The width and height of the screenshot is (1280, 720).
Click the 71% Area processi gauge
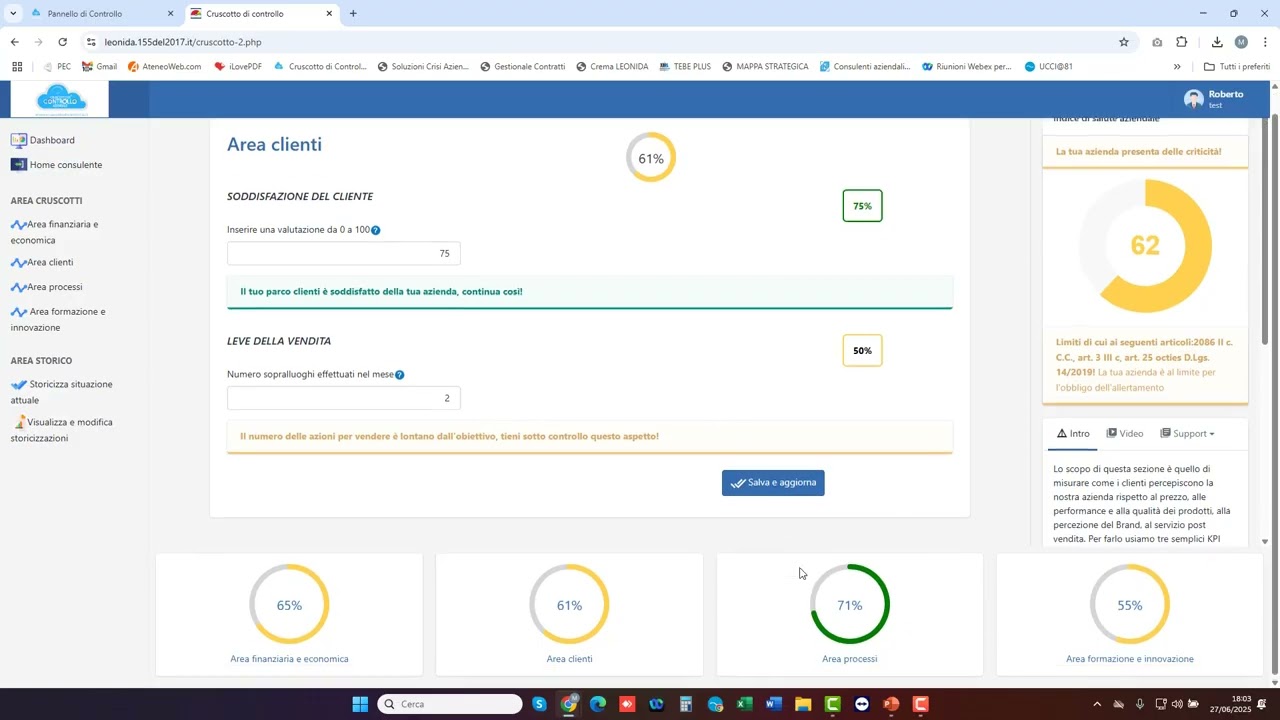pyautogui.click(x=849, y=605)
